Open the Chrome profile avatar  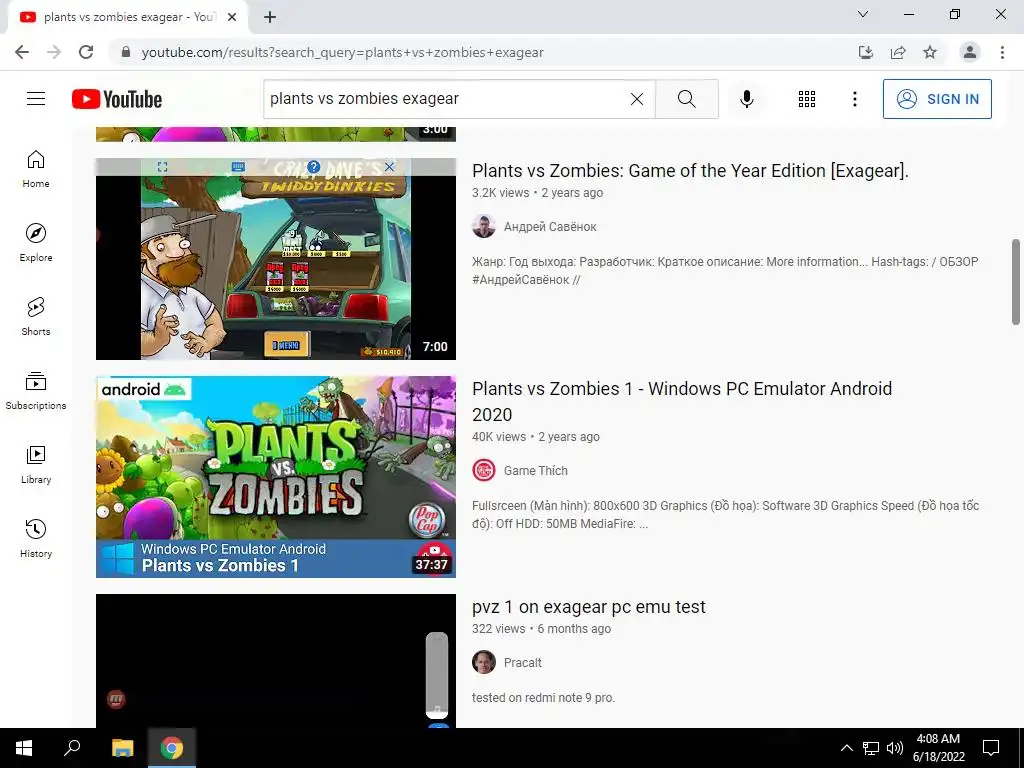(970, 52)
